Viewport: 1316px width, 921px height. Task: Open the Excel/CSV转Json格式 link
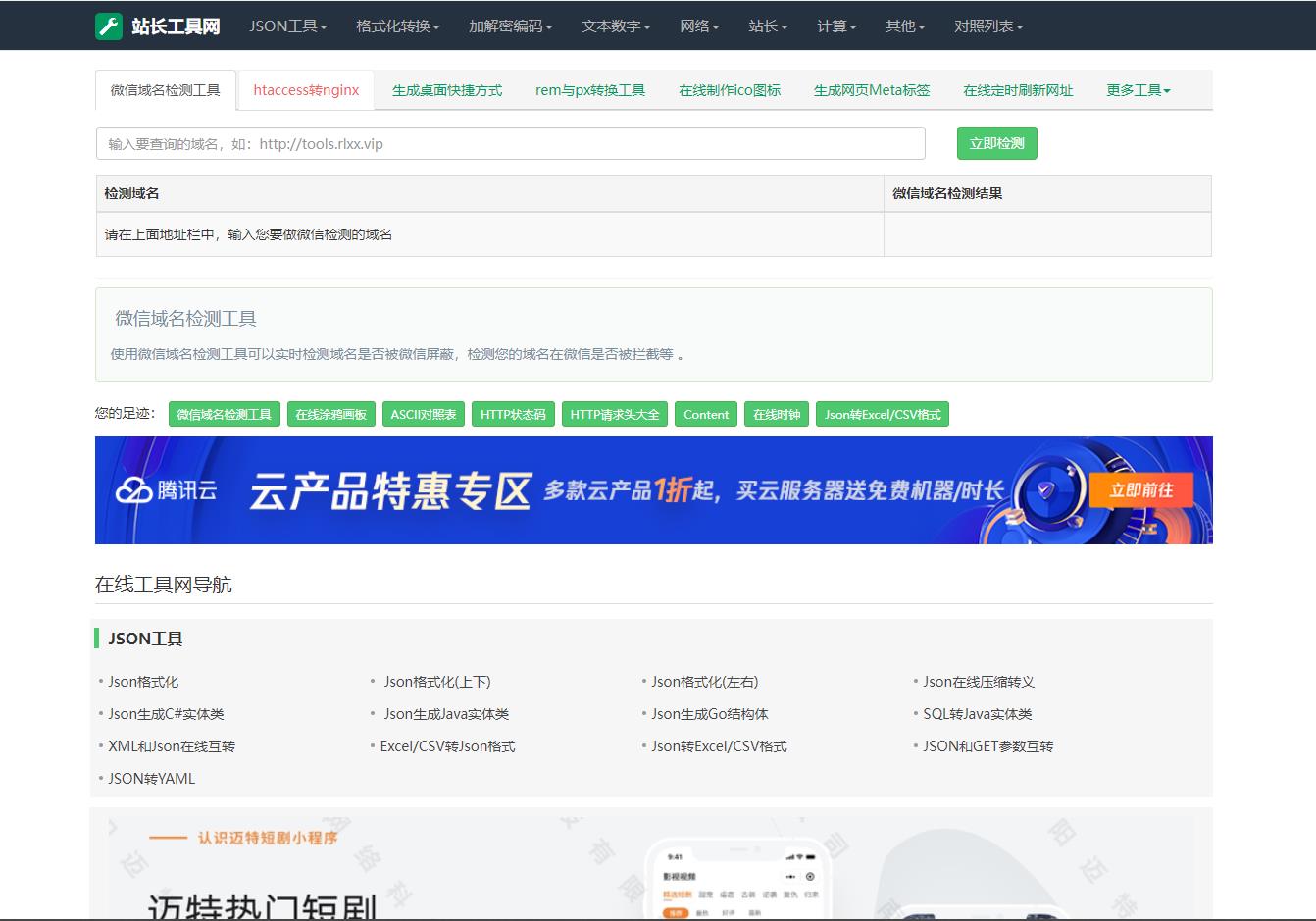coord(448,746)
